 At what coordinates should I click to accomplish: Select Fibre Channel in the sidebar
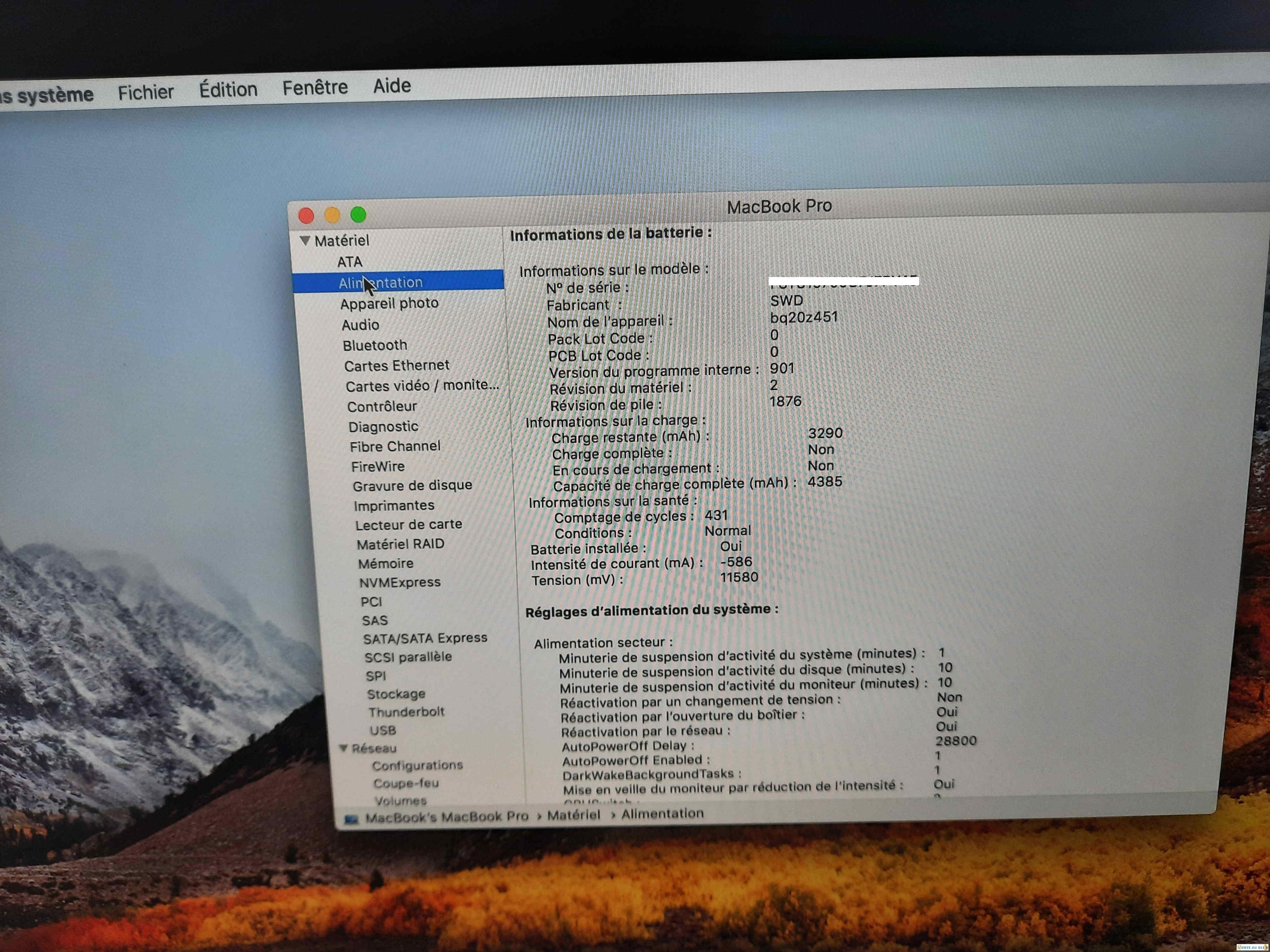pyautogui.click(x=395, y=446)
